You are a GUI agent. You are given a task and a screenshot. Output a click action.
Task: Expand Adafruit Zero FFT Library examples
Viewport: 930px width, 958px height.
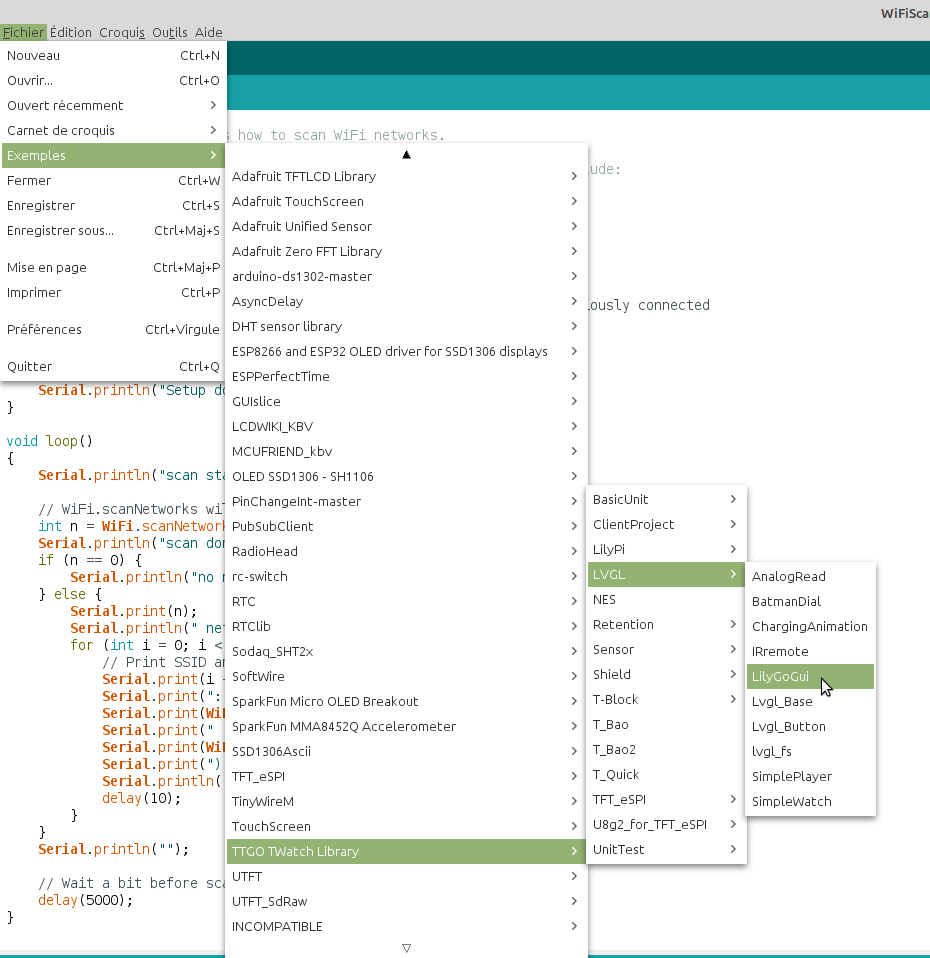point(406,252)
